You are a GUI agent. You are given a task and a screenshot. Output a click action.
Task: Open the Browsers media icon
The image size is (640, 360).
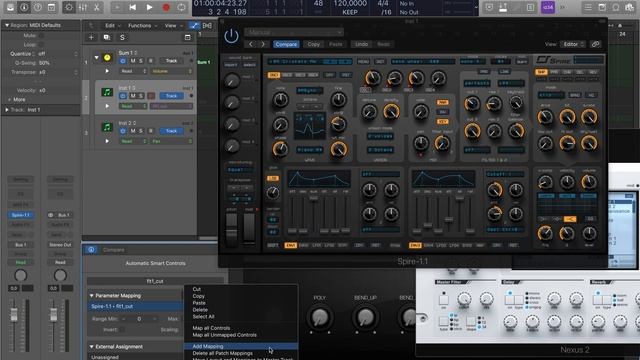(630, 7)
